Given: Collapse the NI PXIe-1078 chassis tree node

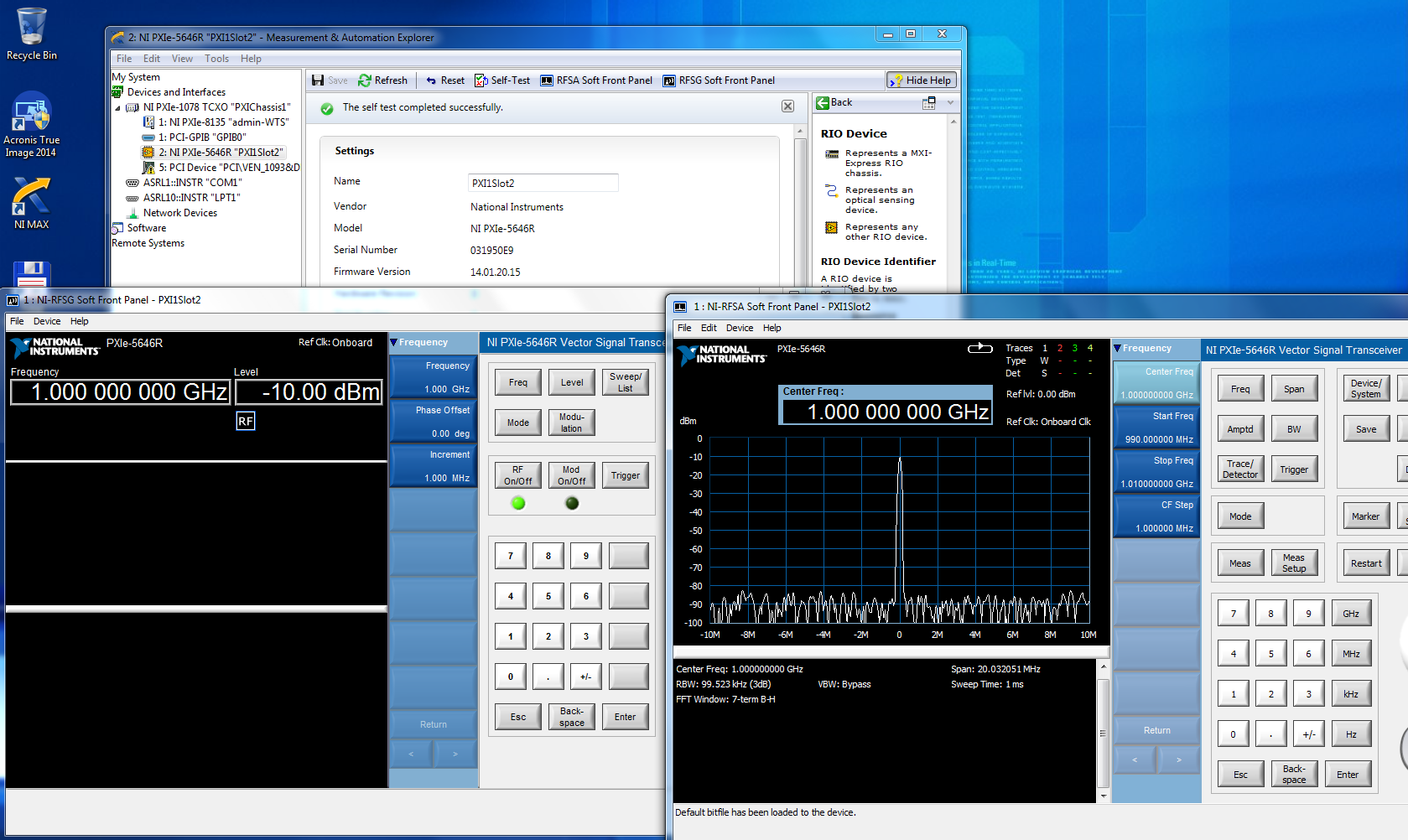Looking at the screenshot, I should 117,107.
